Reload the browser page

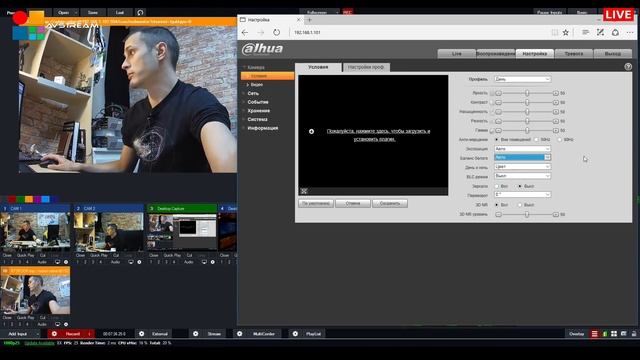point(276,32)
